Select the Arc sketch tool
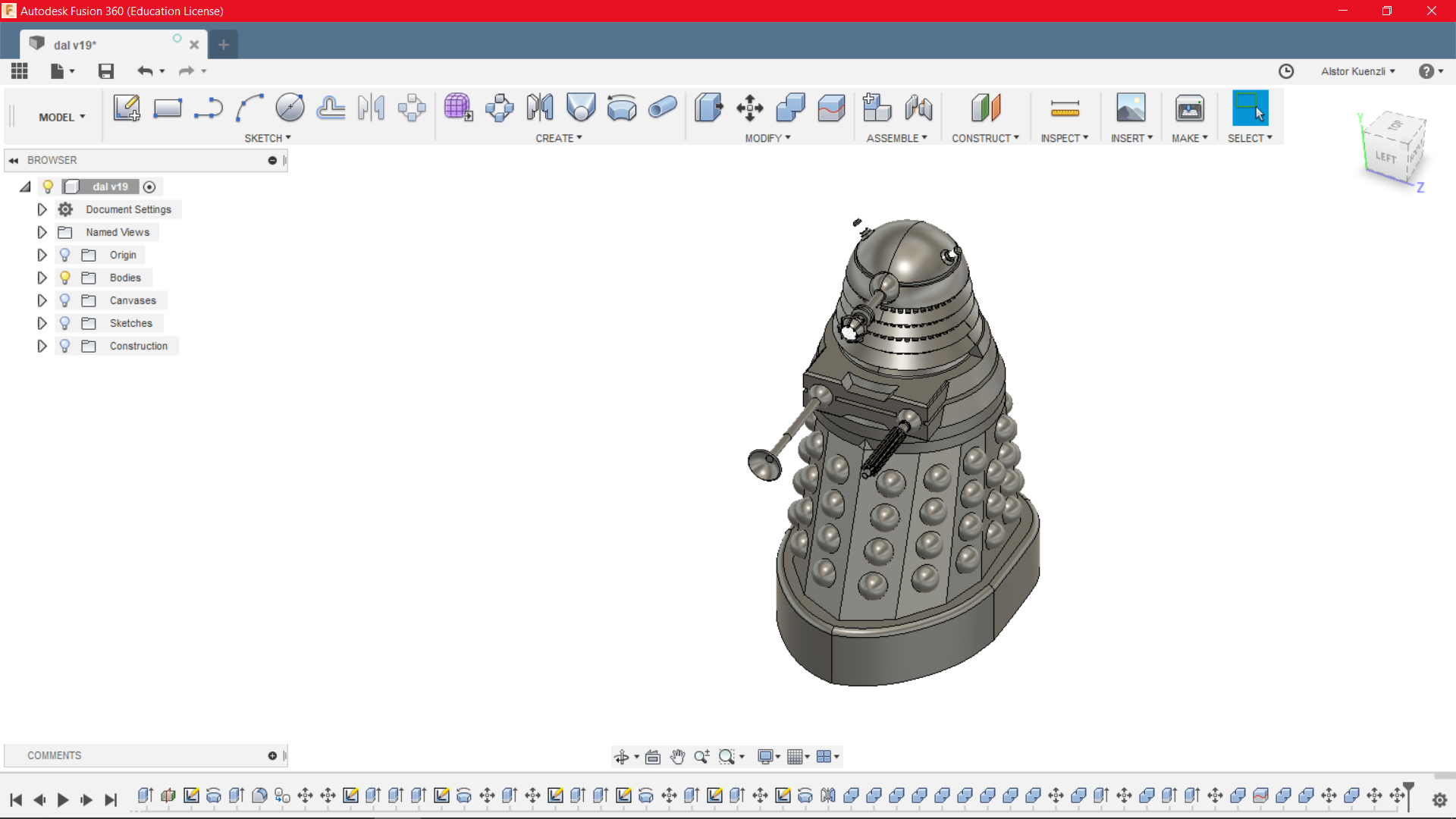Viewport: 1456px width, 819px height. [249, 108]
